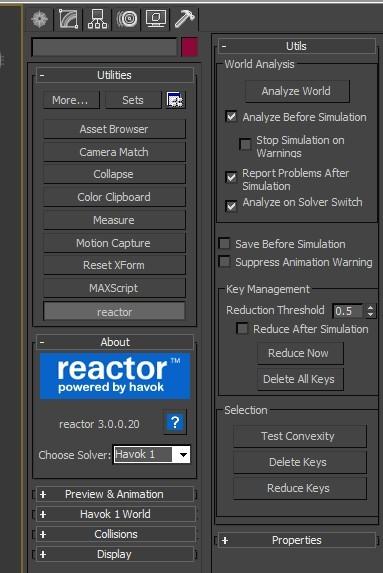The image size is (383, 573).
Task: Expand the Havok 1 World rollout
Action: 115,514
